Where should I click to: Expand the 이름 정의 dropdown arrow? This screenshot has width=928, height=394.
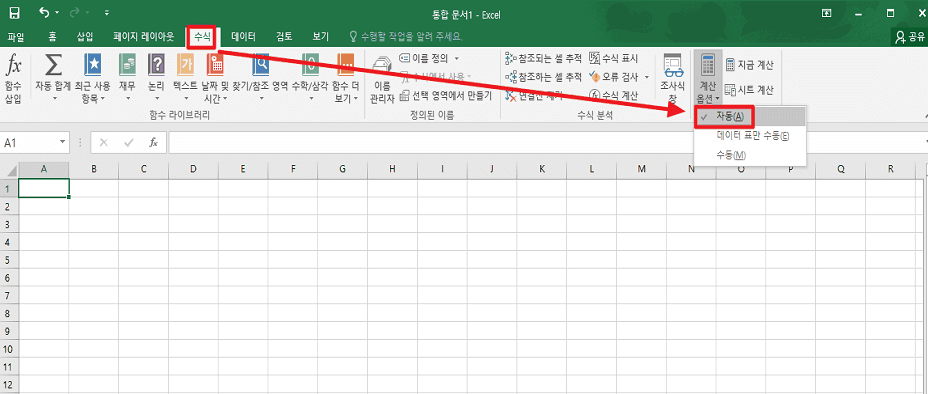coord(456,58)
